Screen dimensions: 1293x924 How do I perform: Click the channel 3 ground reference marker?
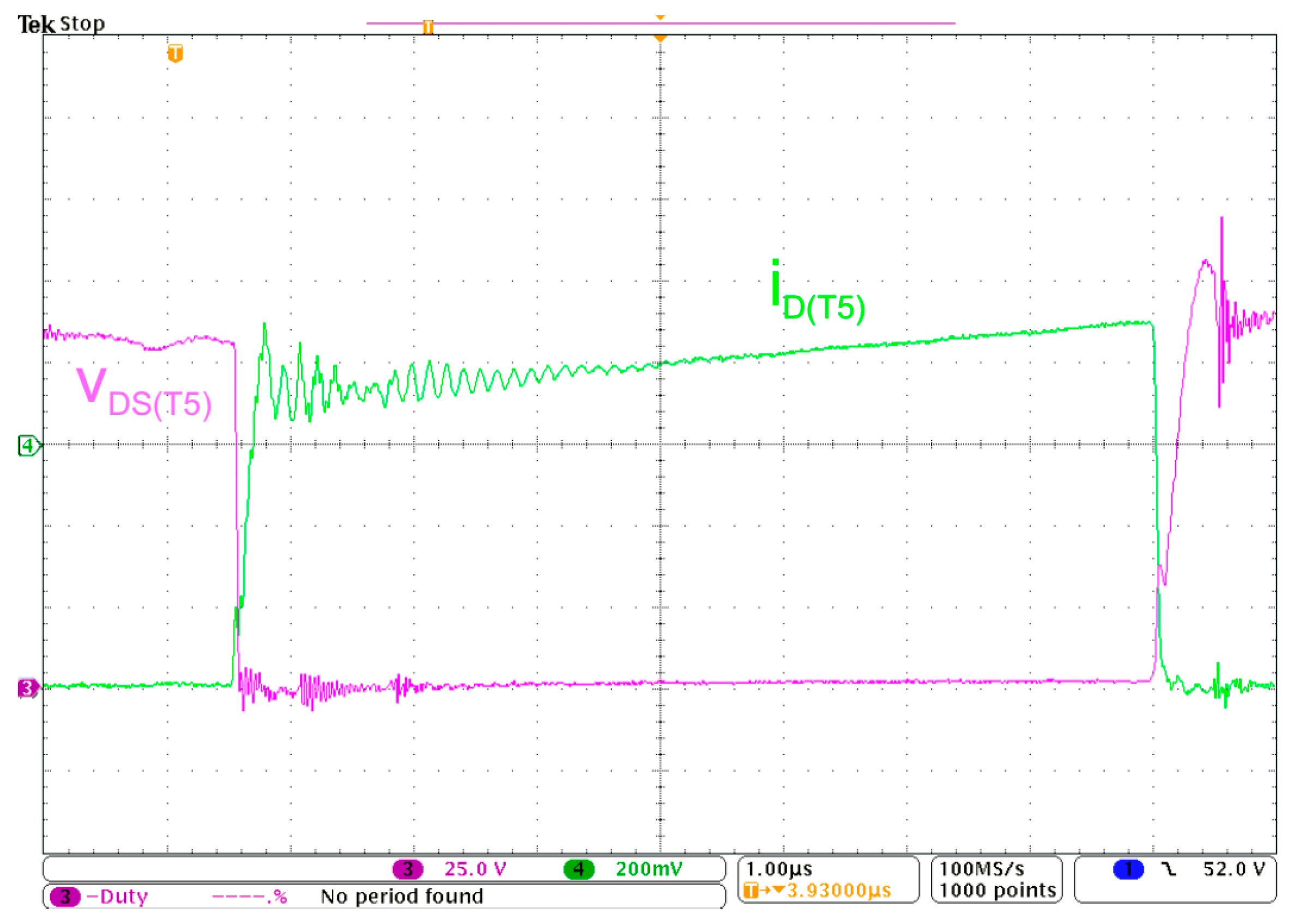coord(27,689)
